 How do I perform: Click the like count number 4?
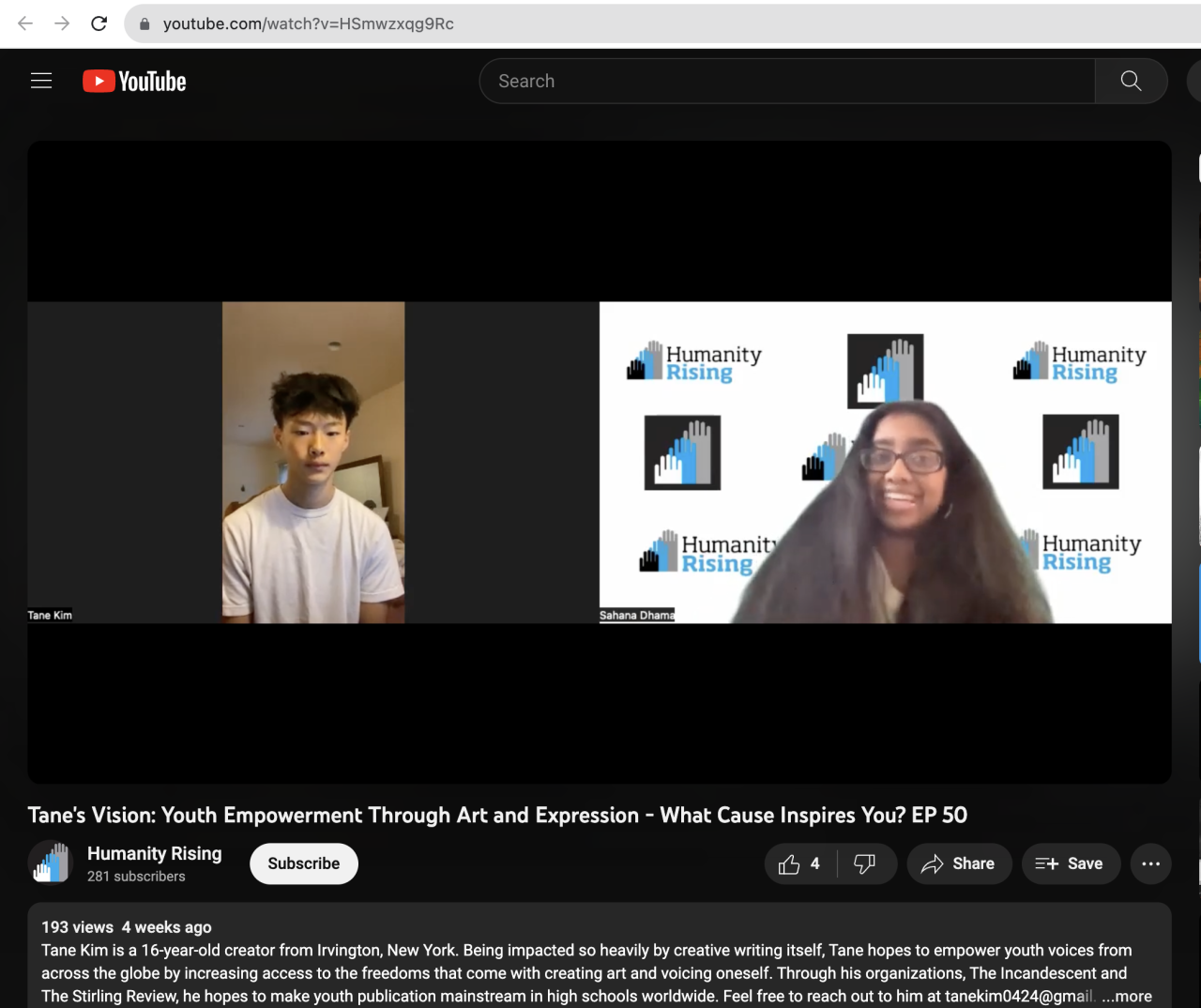[x=815, y=863]
